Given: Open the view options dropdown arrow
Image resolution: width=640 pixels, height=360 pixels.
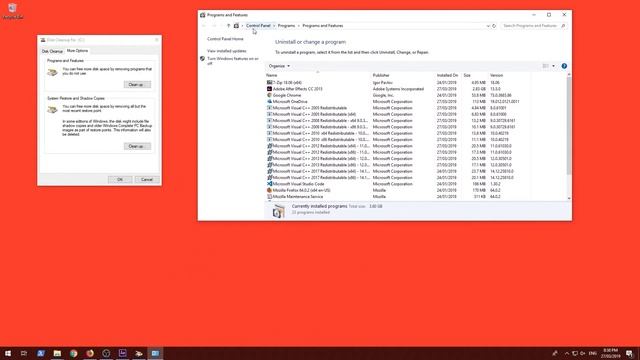Looking at the screenshot, I should [553, 66].
